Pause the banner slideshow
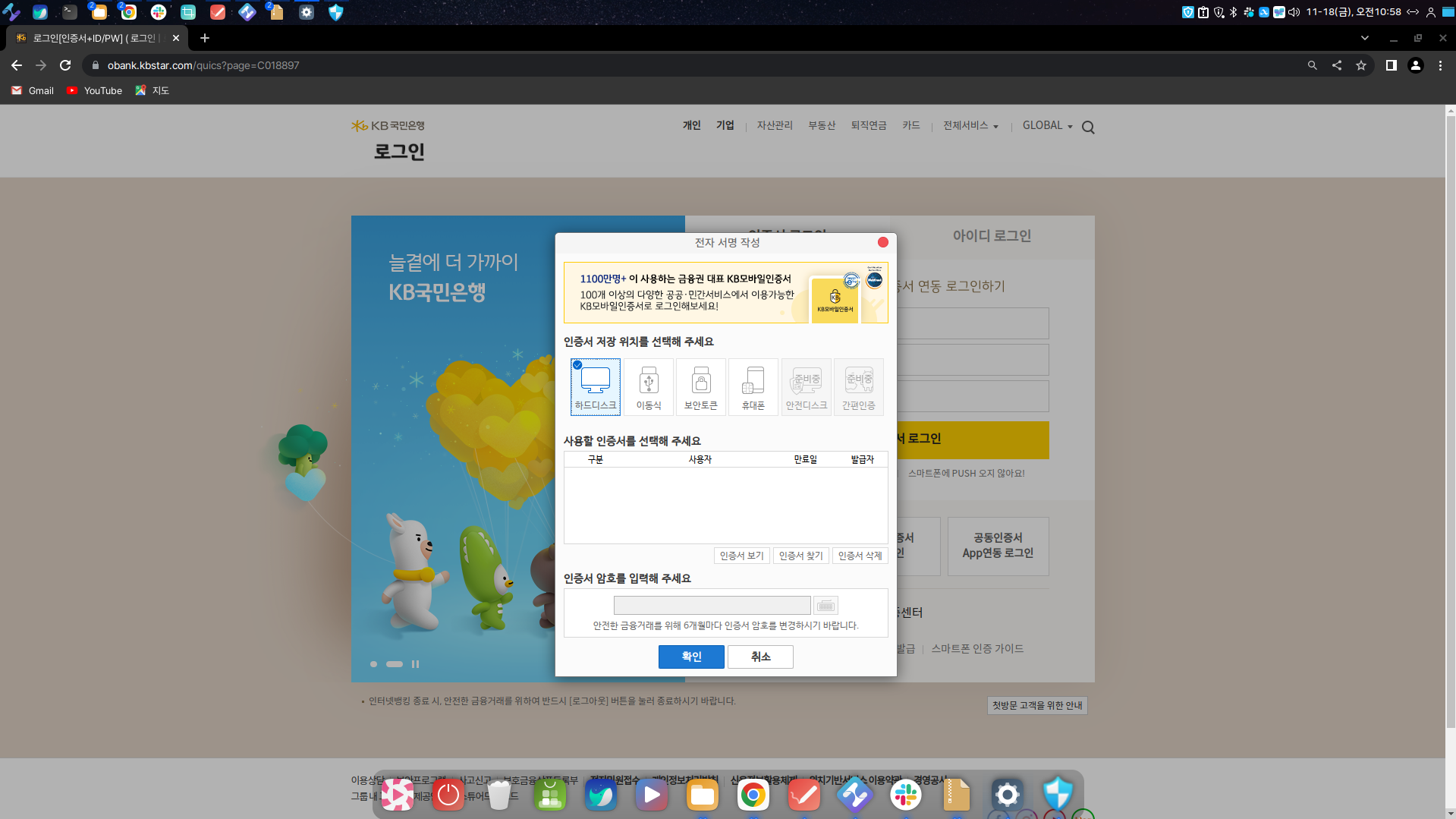This screenshot has width=1456, height=819. click(x=415, y=664)
